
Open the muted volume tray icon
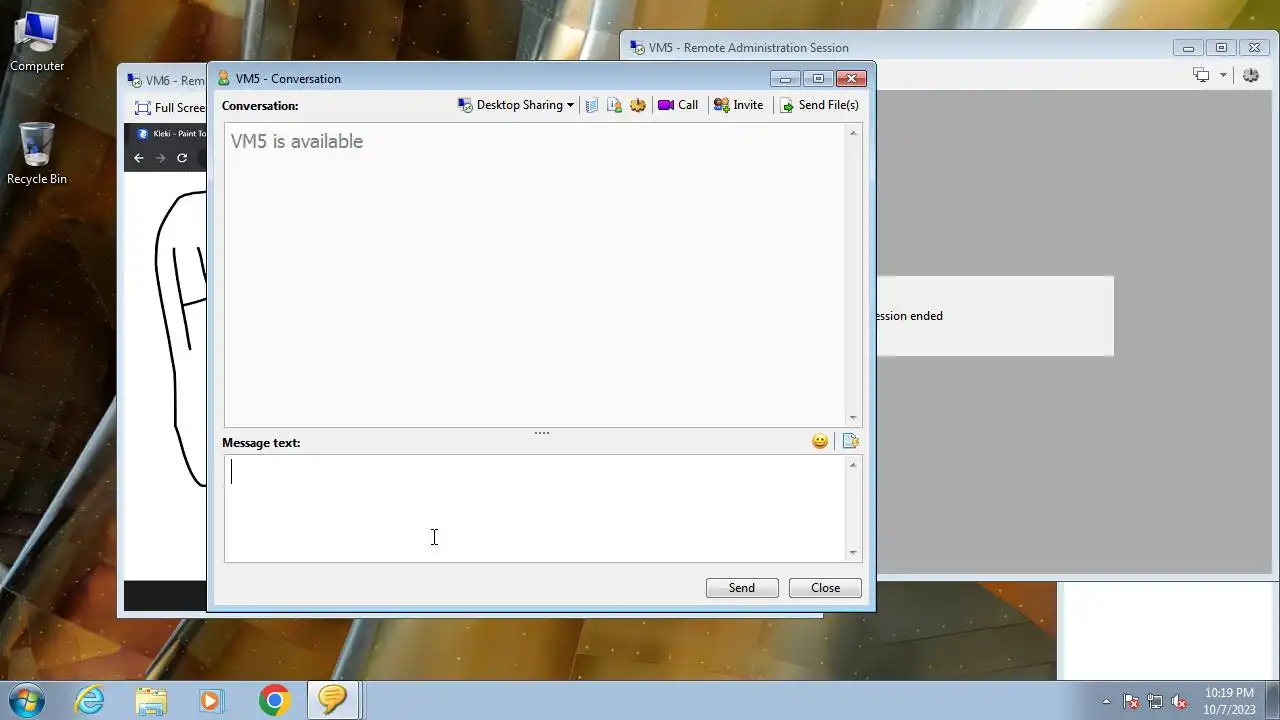(x=1180, y=702)
